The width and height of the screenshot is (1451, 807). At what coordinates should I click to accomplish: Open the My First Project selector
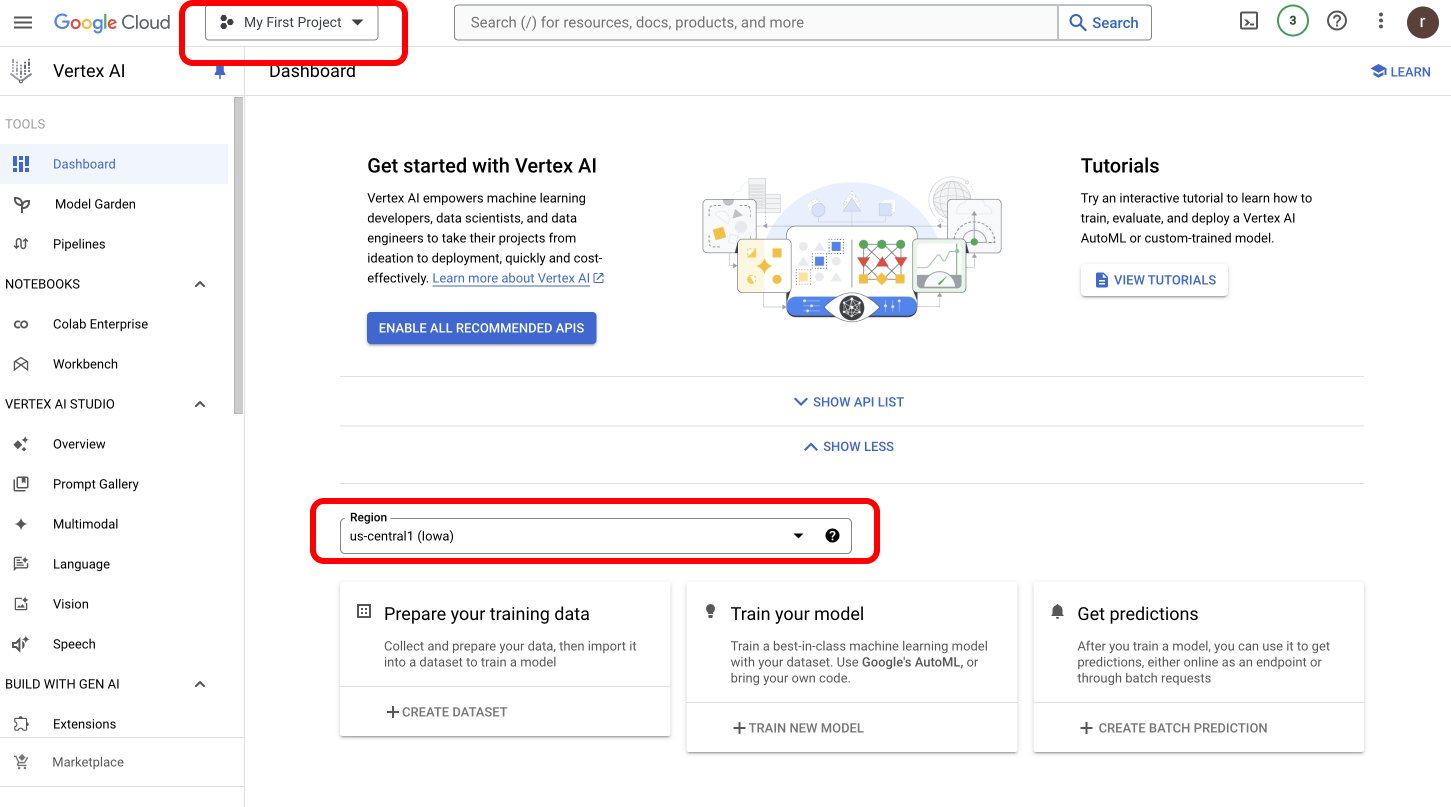292,23
